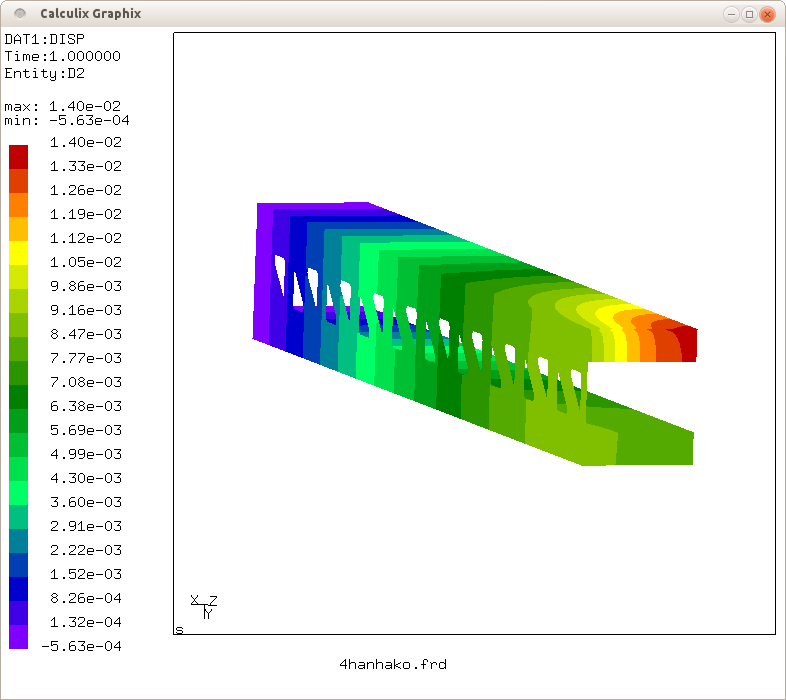Screen dimensions: 786x700
Task: Maximize the Calculix Graphix window
Action: (749, 14)
